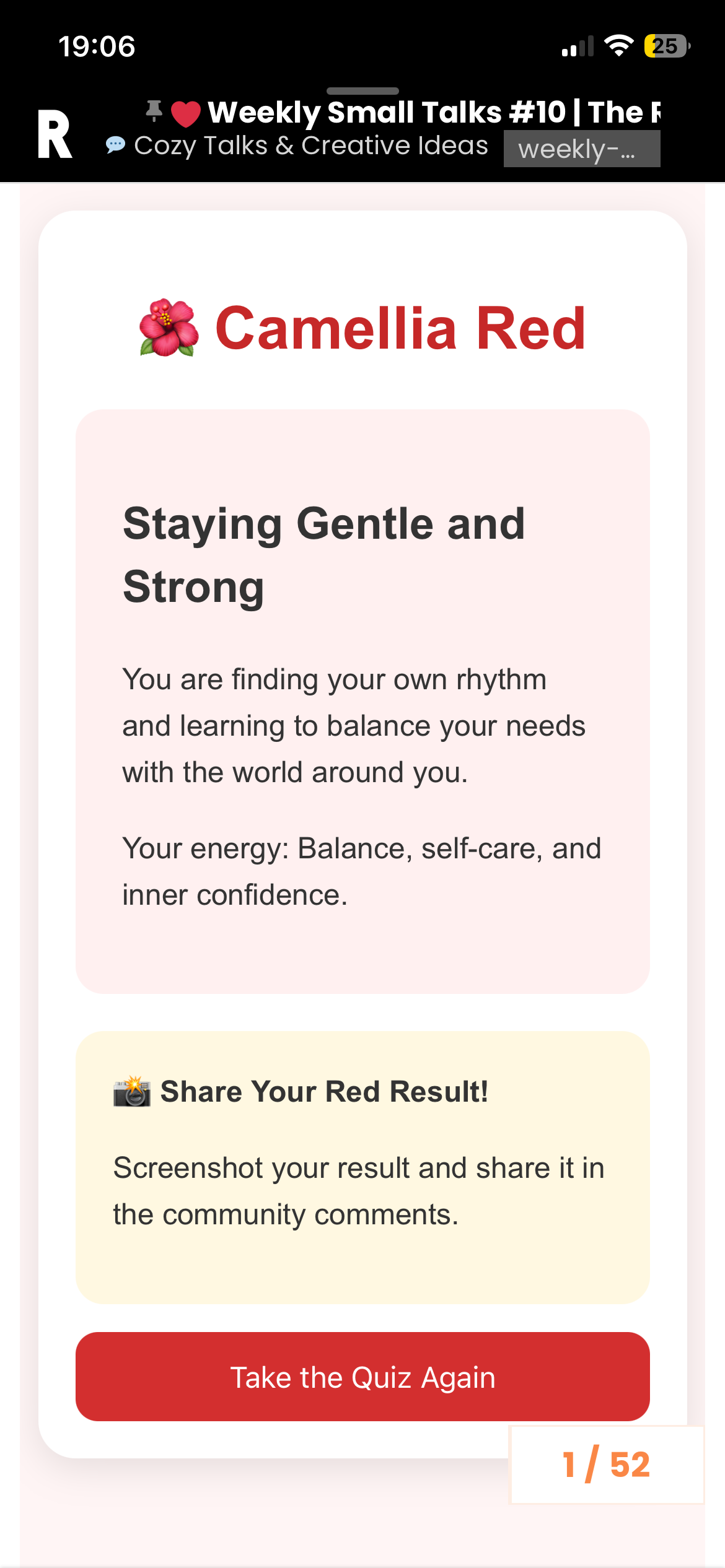Open Cozy Talks & Creative Ideas community

311,146
